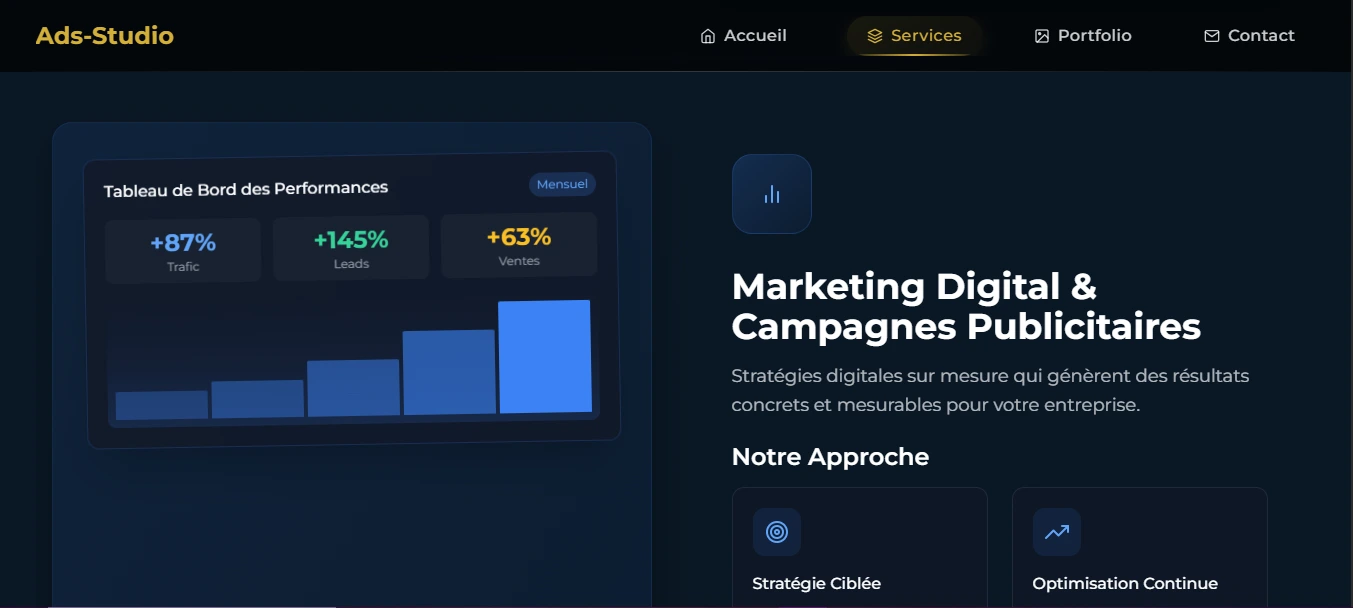Select the target icon on Stratégie Ciblée card
1353x608 pixels.
777,531
